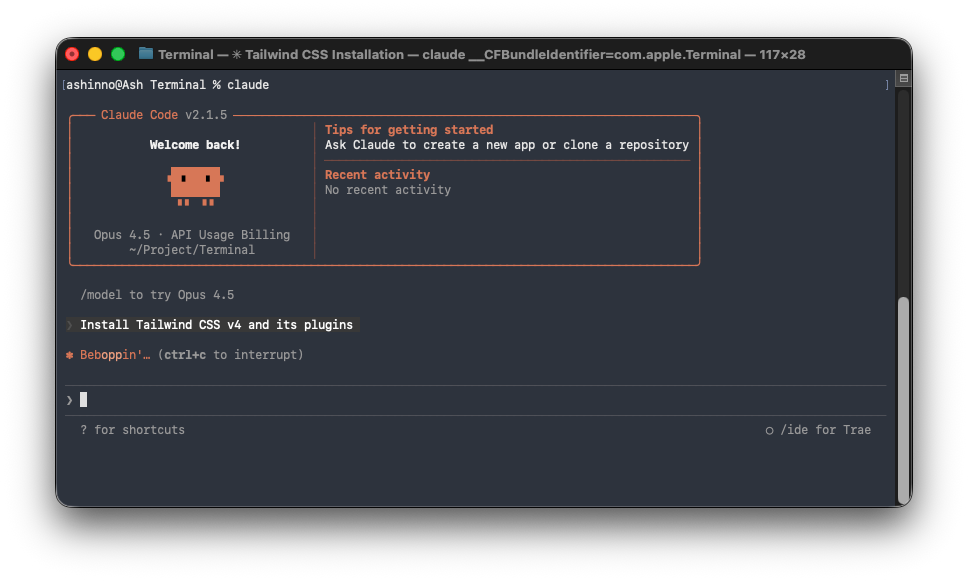Focus the Claude prompt input field
This screenshot has width=968, height=581.
tap(480, 400)
